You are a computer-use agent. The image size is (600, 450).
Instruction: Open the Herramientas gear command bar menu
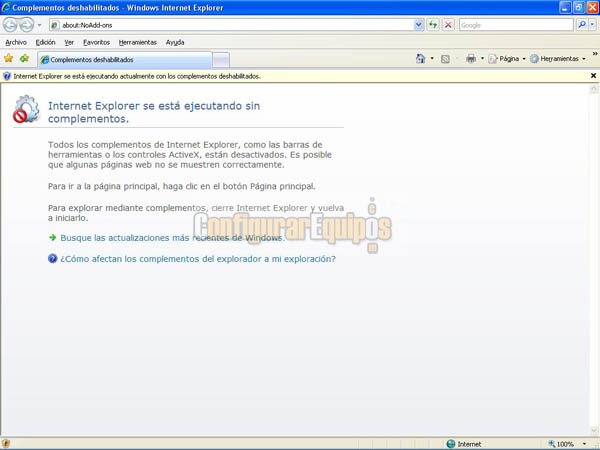(x=558, y=59)
